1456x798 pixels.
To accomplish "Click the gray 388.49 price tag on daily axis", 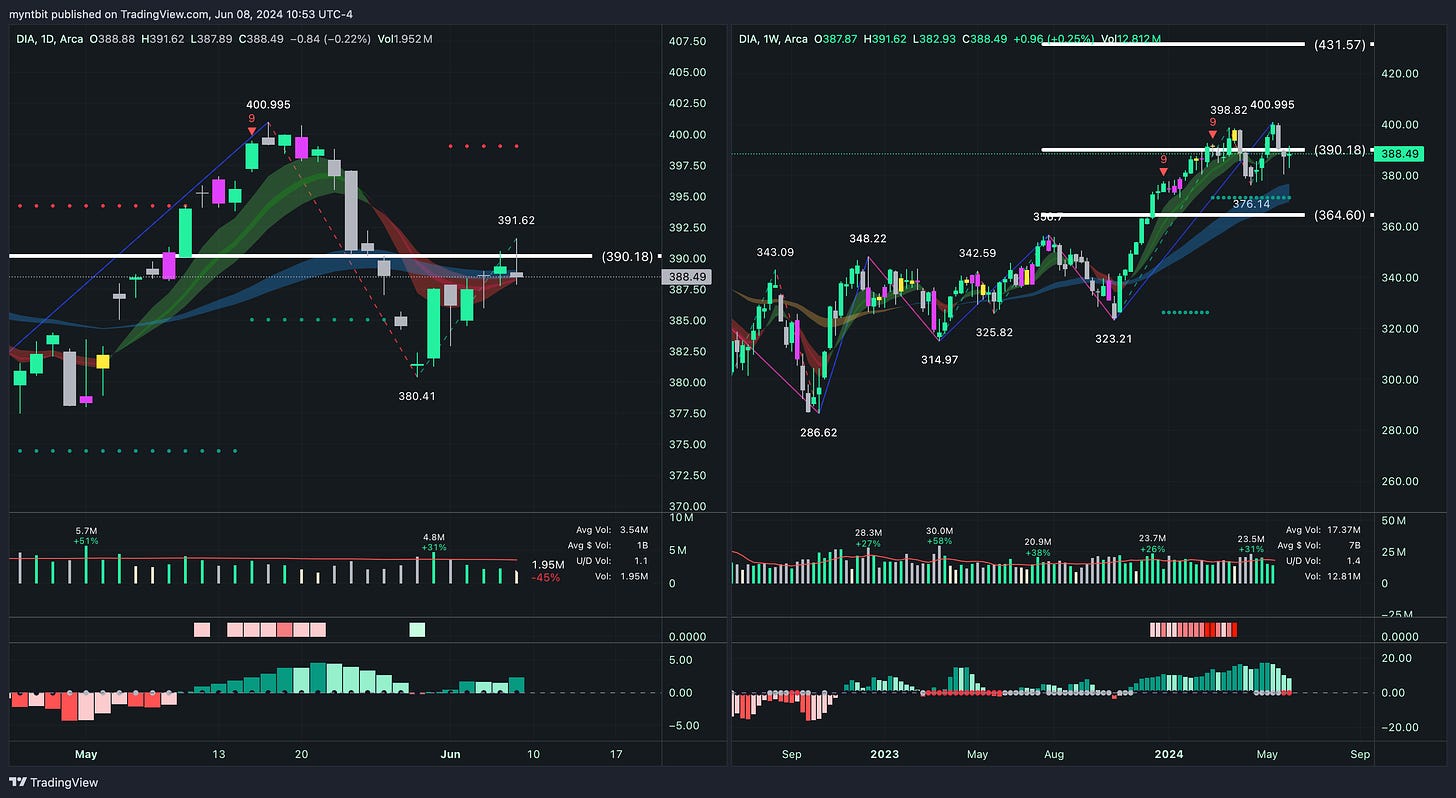I will pos(688,276).
